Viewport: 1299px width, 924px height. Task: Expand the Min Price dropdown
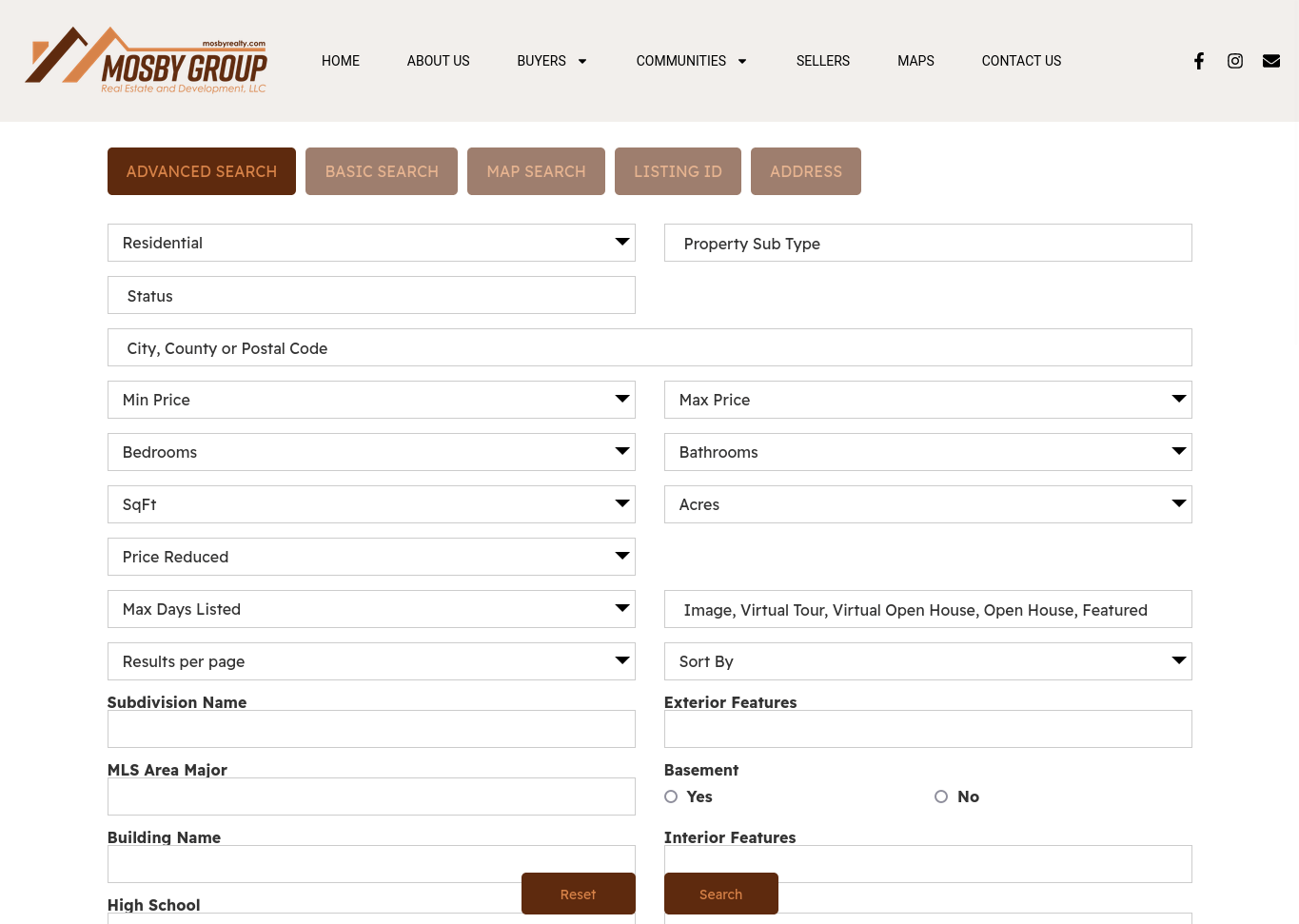click(371, 400)
